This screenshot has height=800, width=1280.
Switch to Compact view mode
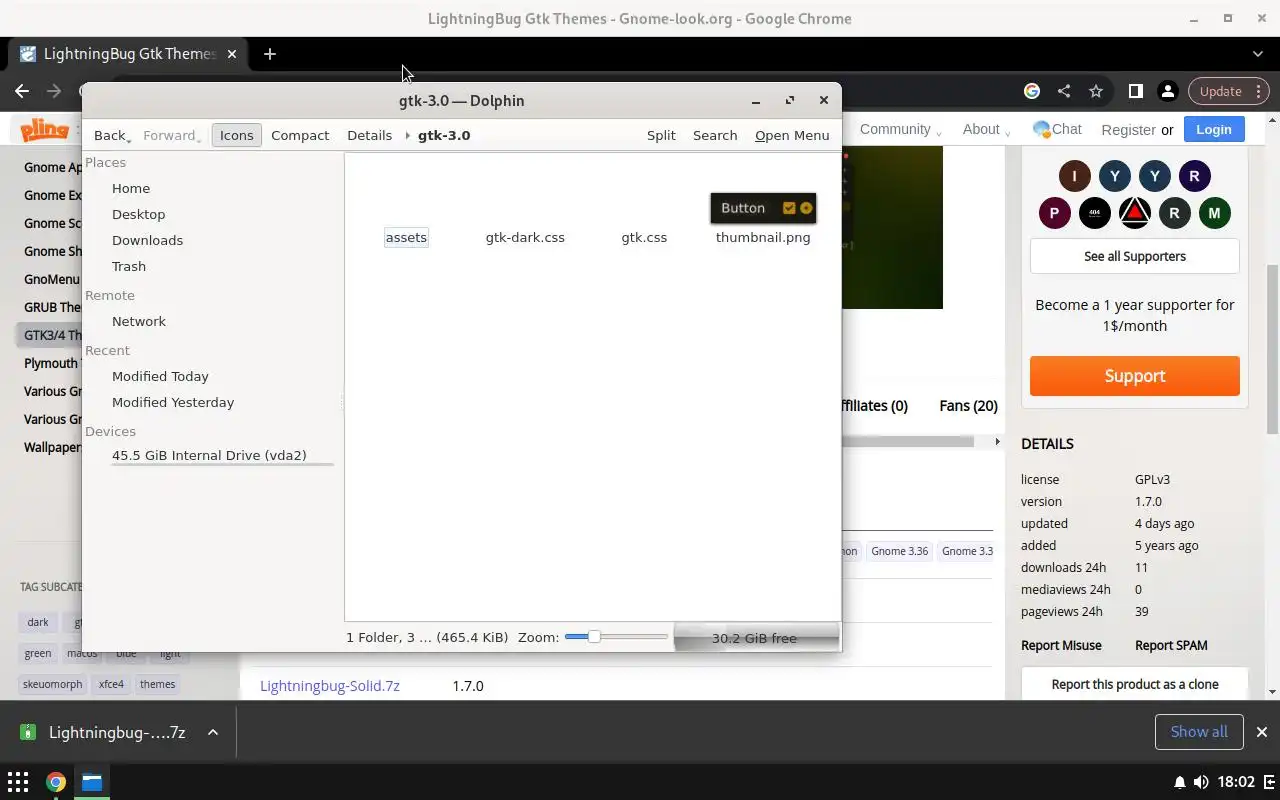300,135
